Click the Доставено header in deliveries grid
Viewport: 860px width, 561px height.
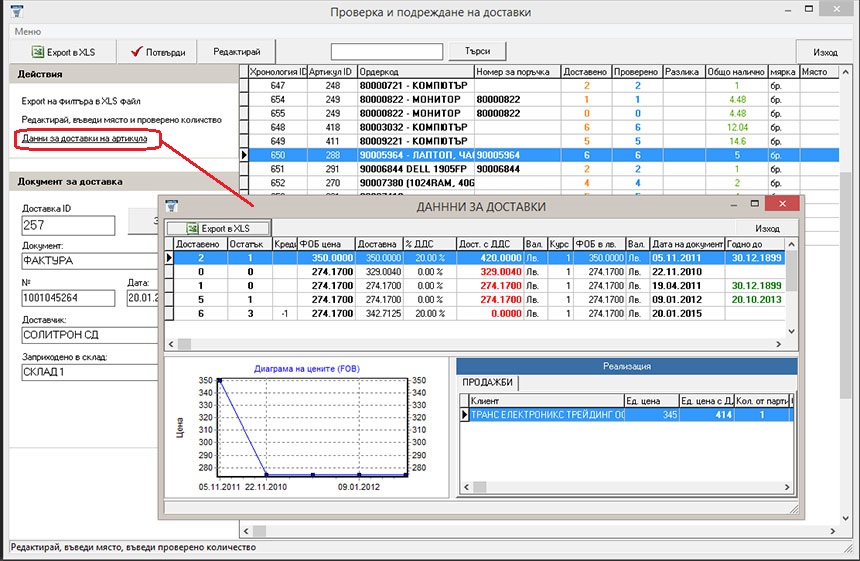point(201,244)
